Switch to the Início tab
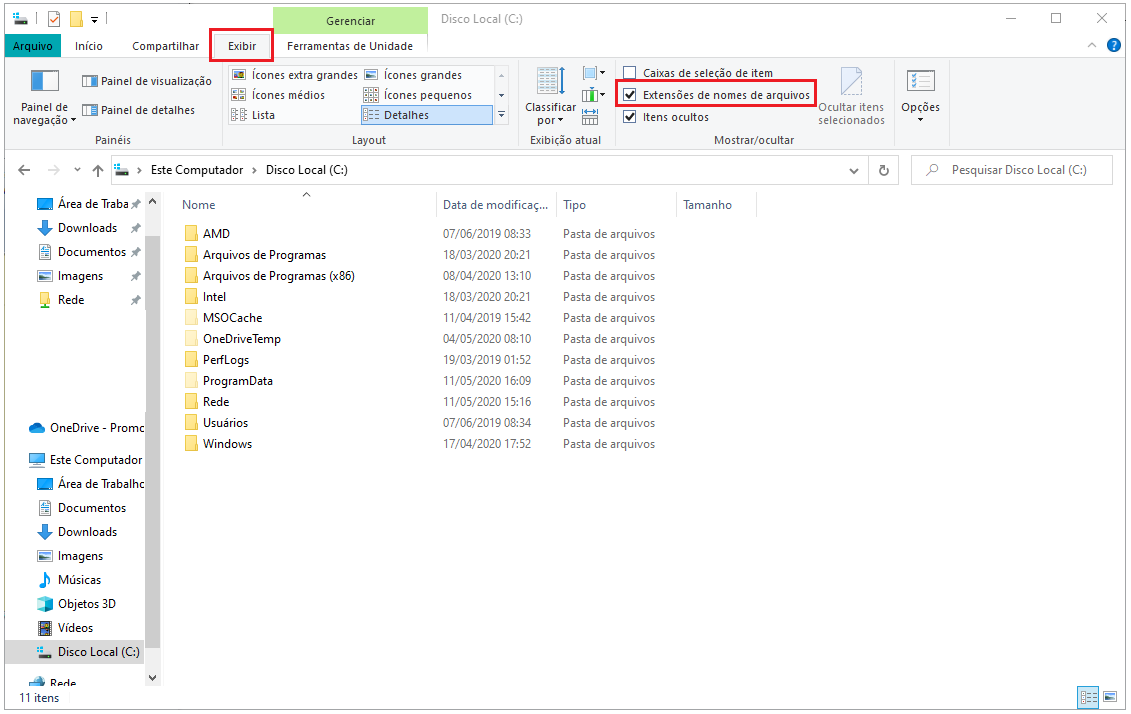Viewport: 1131px width, 714px height. [x=89, y=46]
